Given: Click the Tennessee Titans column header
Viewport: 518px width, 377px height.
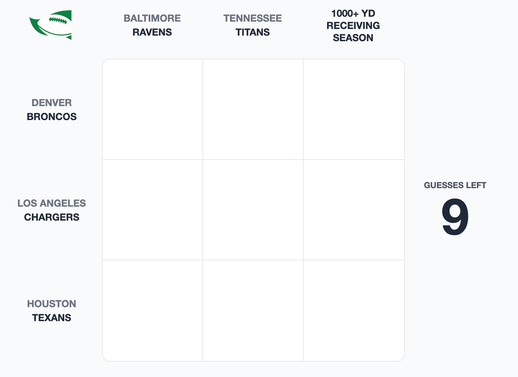Looking at the screenshot, I should point(253,25).
